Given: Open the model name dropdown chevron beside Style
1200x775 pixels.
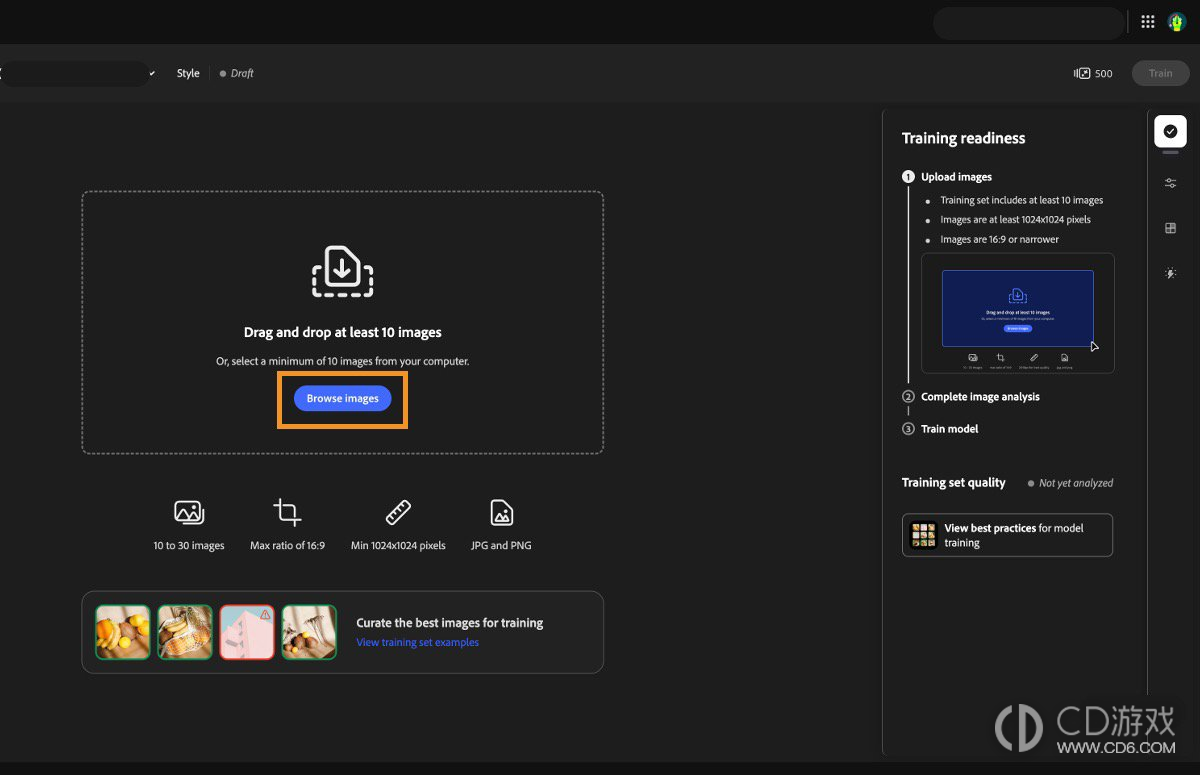Looking at the screenshot, I should [152, 73].
